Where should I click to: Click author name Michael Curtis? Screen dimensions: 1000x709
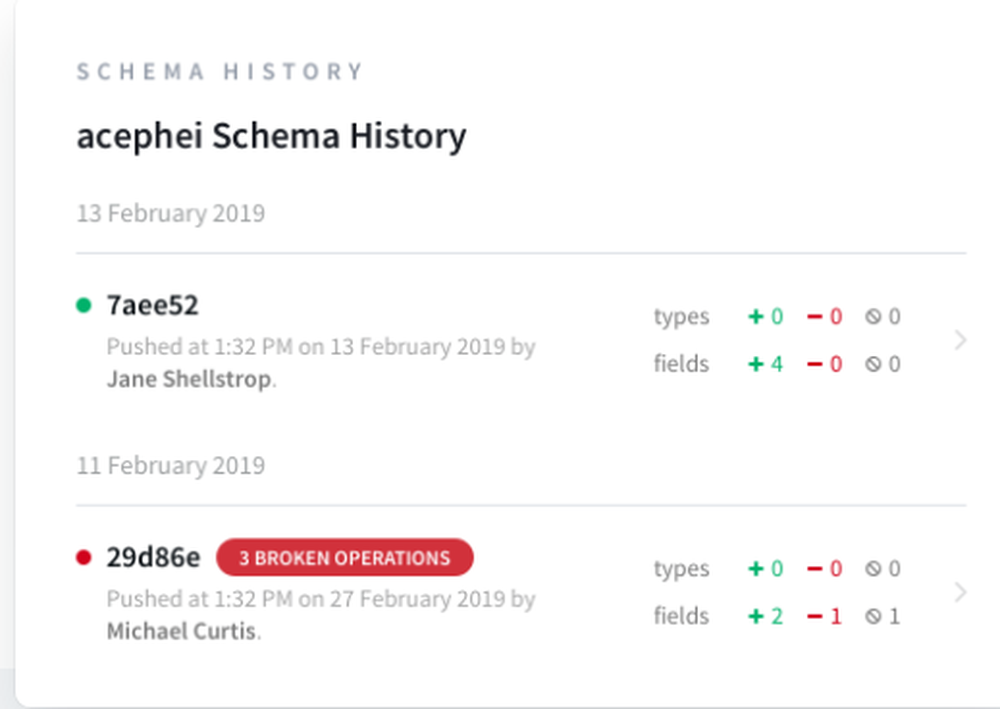[182, 633]
